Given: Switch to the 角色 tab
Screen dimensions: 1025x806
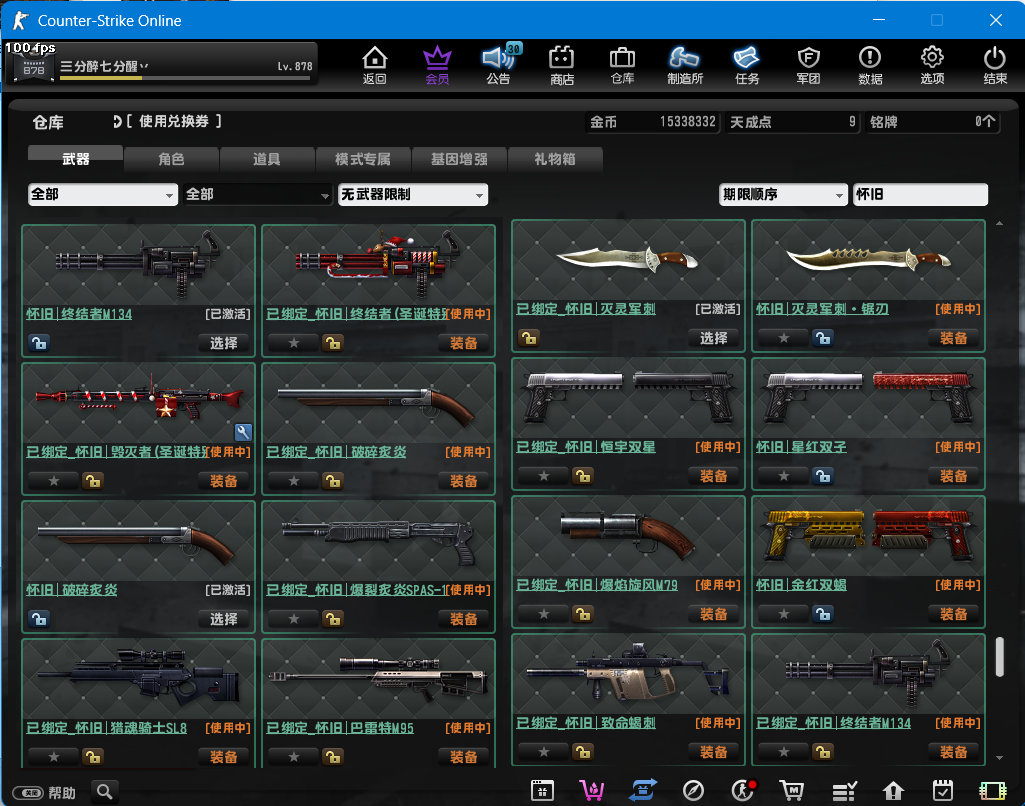Looking at the screenshot, I should (171, 159).
